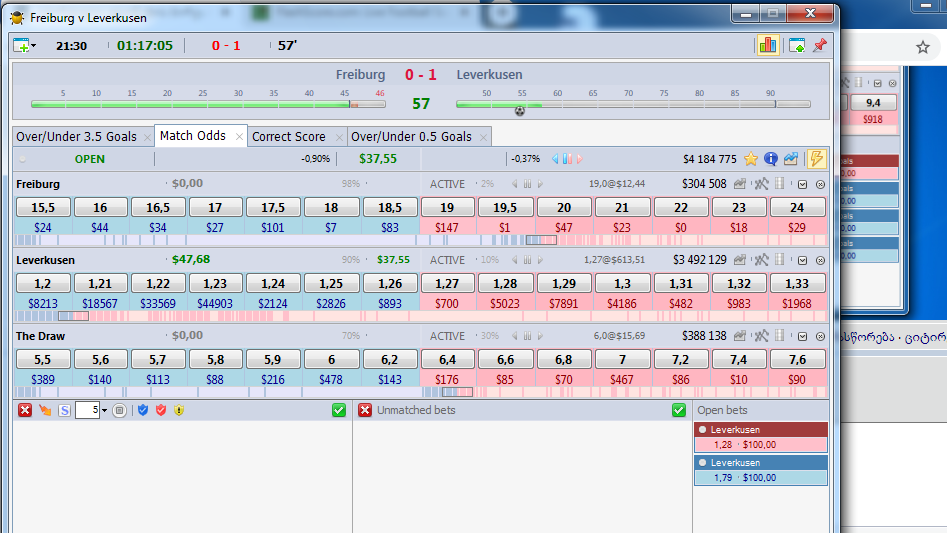Click the orange arrow icon in bet toolbar
This screenshot has width=947, height=533.
pyautogui.click(x=45, y=410)
